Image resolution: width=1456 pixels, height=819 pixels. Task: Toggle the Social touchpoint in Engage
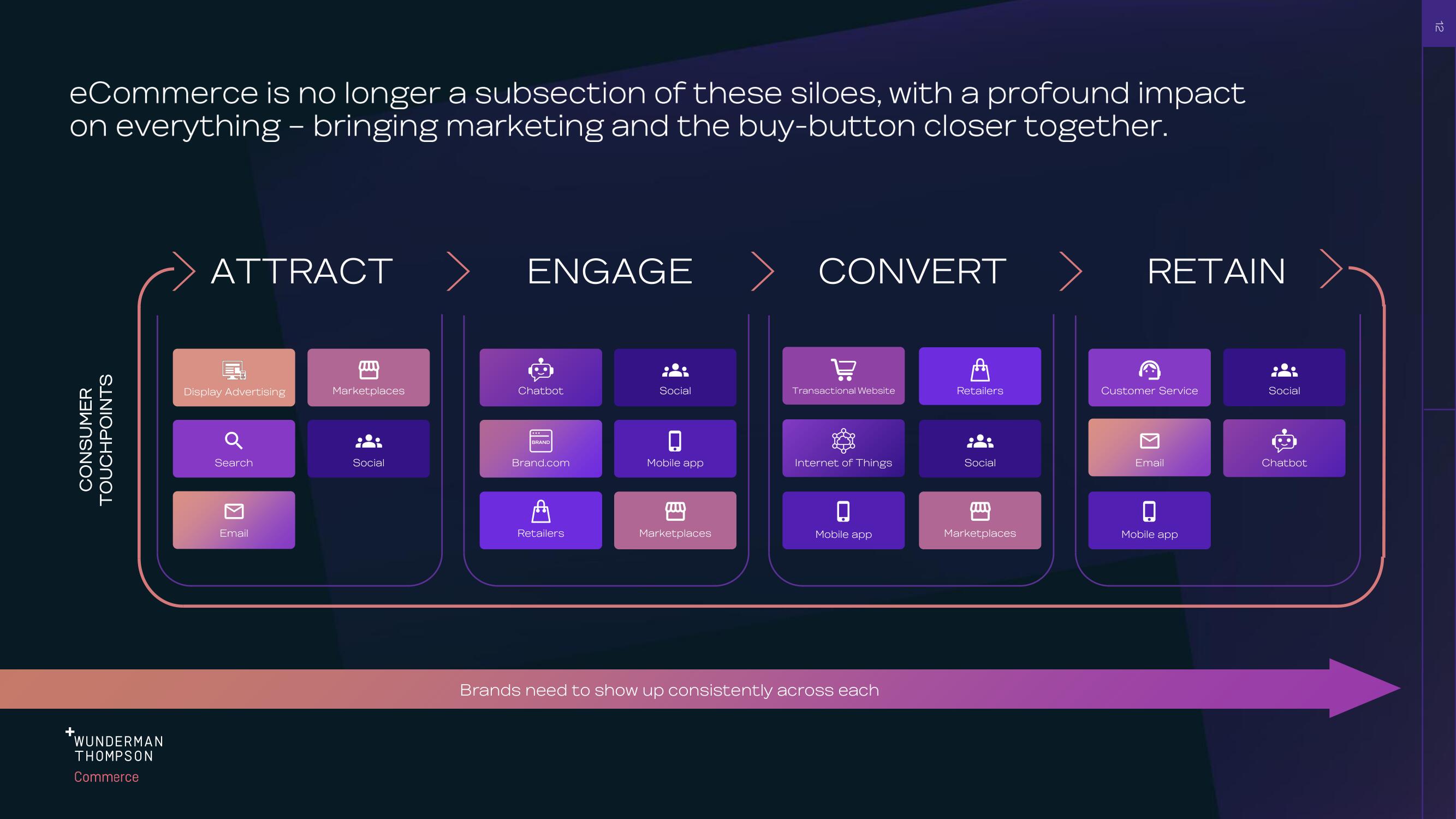(676, 377)
